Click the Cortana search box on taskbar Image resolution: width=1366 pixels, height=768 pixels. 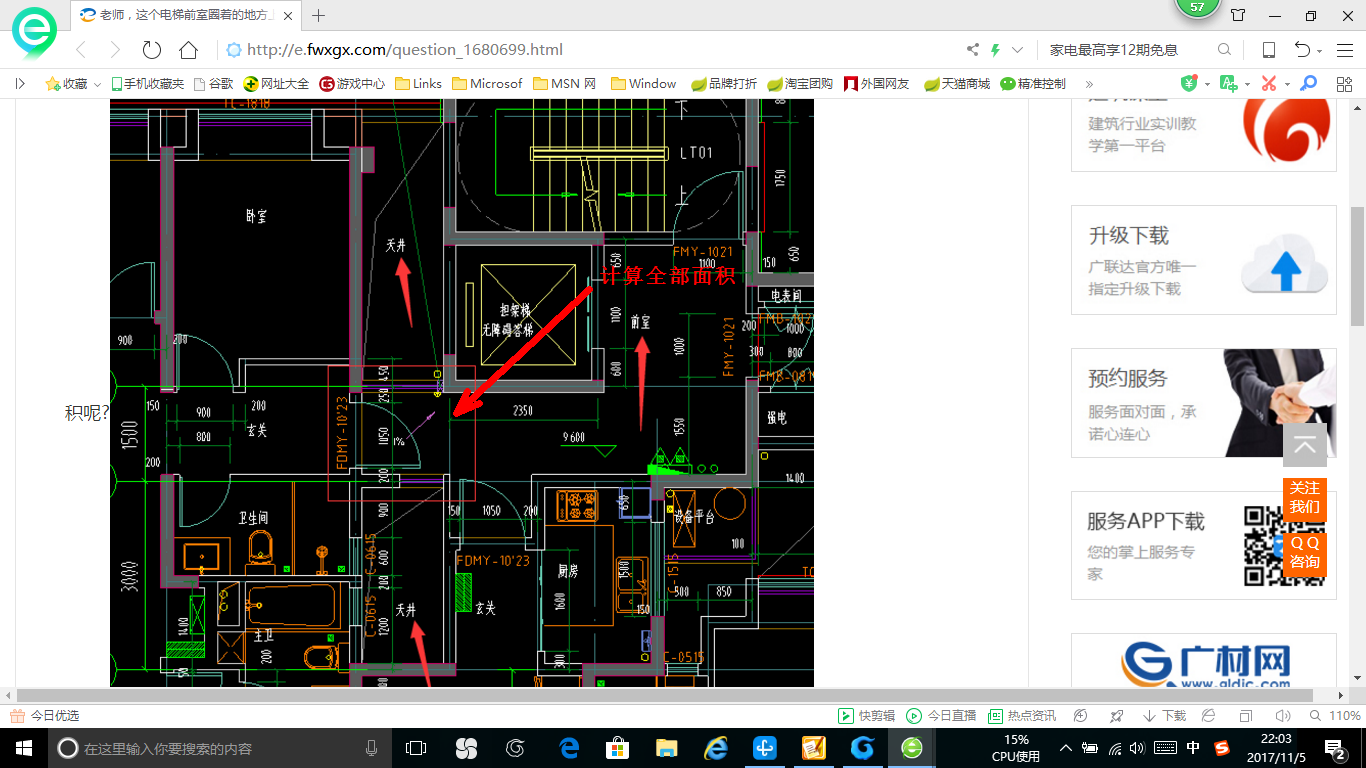219,748
